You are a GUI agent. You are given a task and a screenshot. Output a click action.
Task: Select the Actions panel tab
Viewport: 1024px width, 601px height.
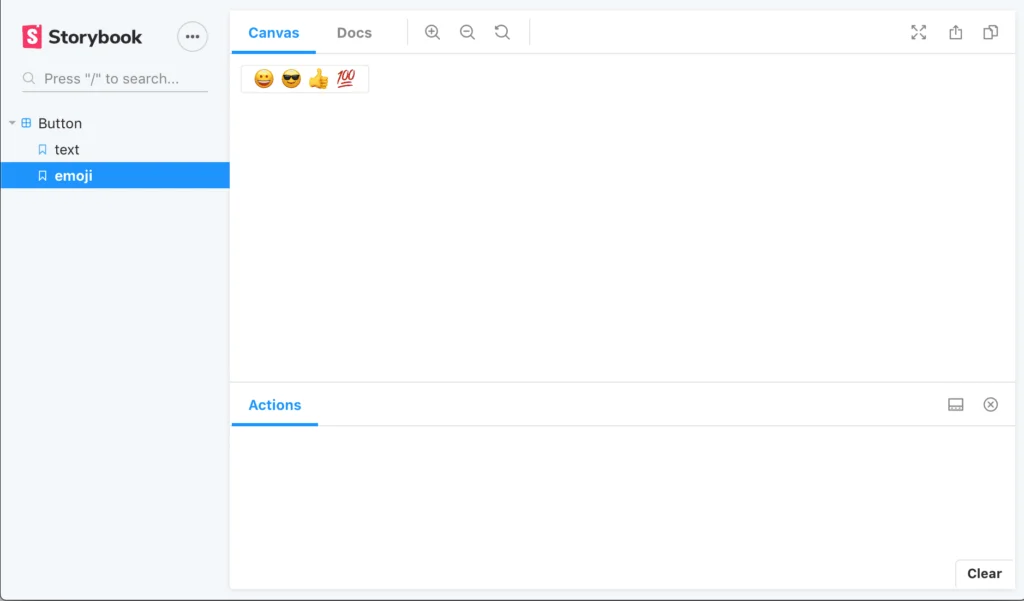pyautogui.click(x=275, y=405)
